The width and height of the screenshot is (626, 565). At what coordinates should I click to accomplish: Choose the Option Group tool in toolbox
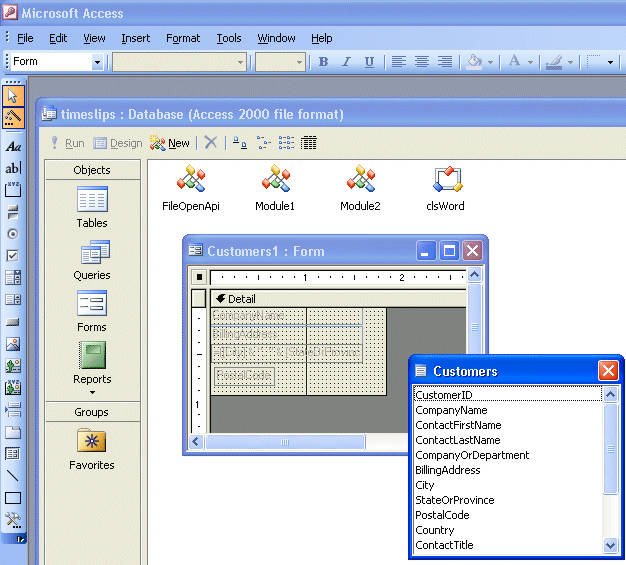[13, 190]
